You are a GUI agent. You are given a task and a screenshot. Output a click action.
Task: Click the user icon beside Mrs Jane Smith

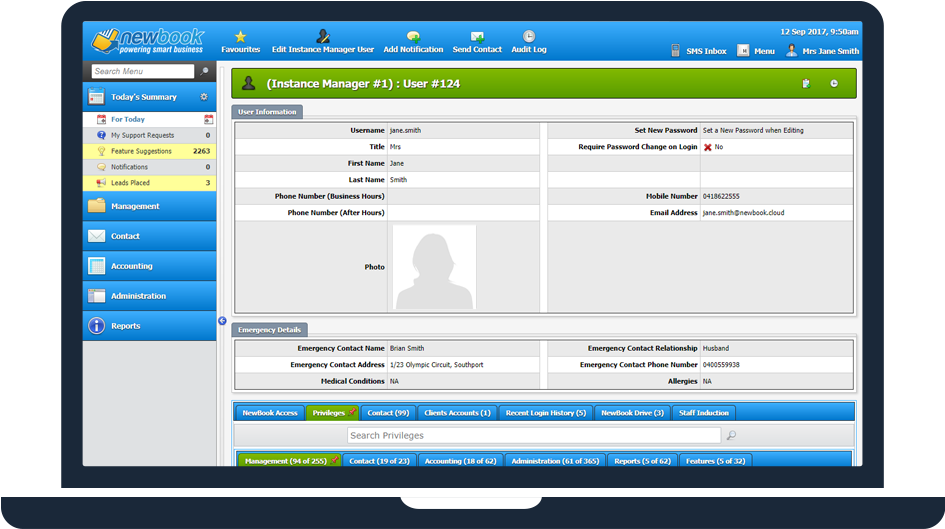(x=791, y=51)
